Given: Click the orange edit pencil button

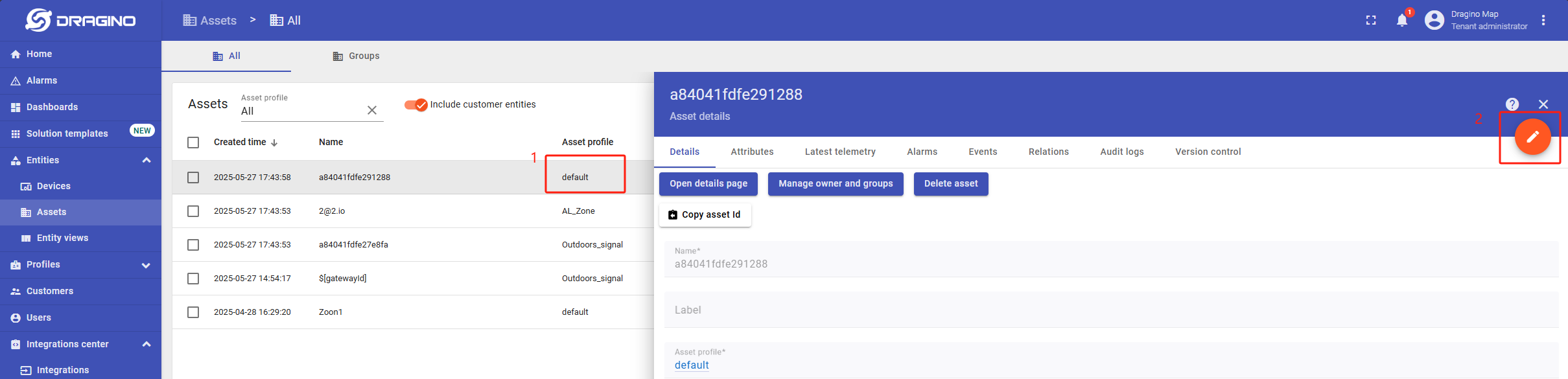Looking at the screenshot, I should pyautogui.click(x=1532, y=137).
